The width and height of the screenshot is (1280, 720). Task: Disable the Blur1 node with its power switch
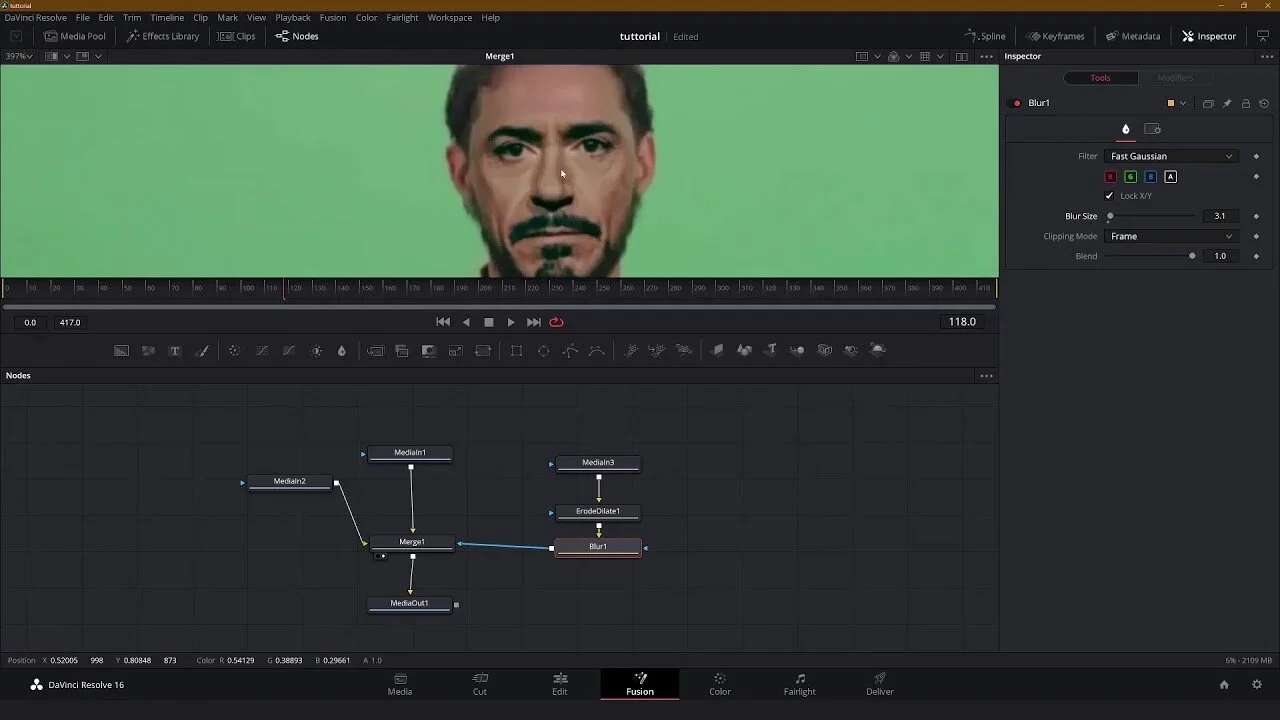tap(1017, 102)
